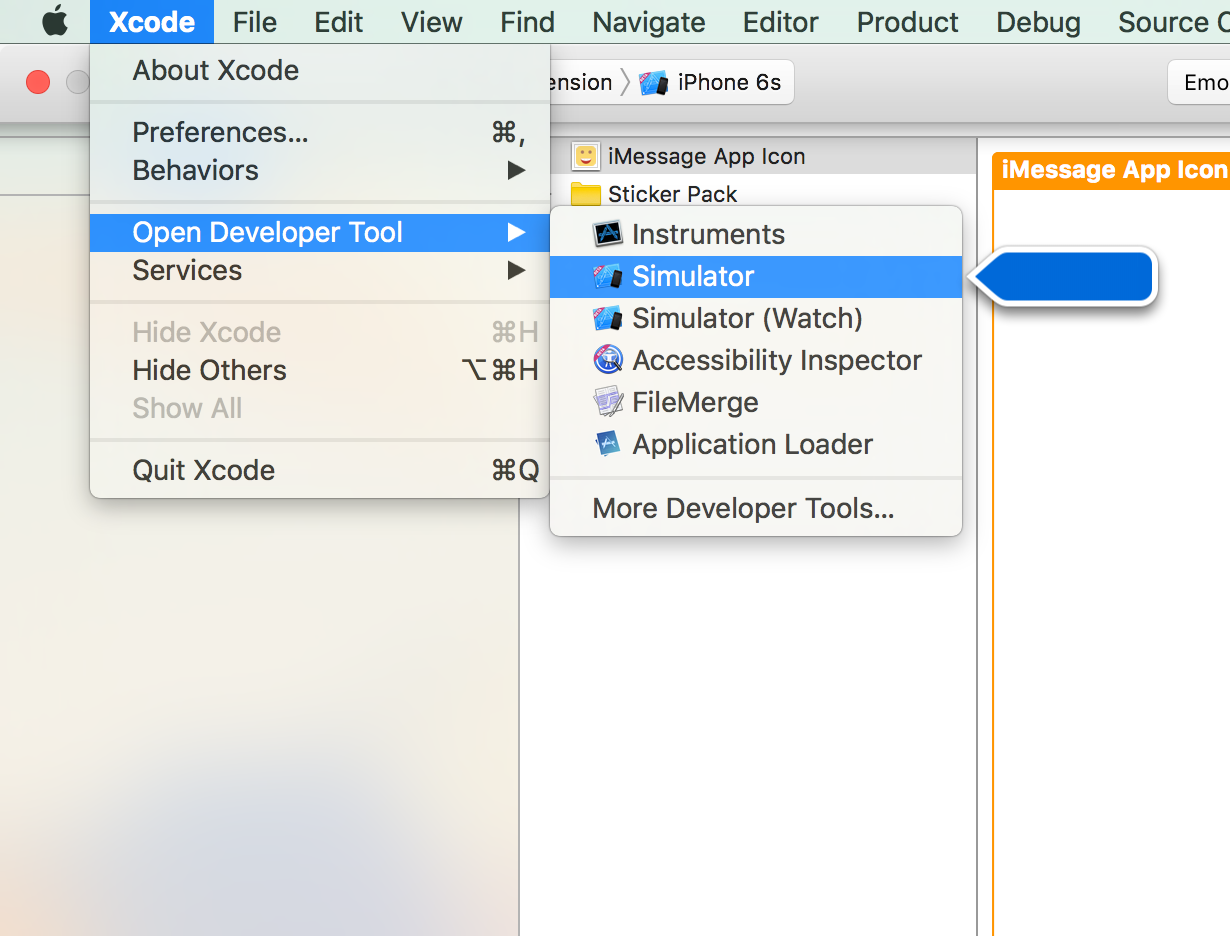The height and width of the screenshot is (936, 1230).
Task: Launch Instruments from the submenu
Action: (x=756, y=234)
